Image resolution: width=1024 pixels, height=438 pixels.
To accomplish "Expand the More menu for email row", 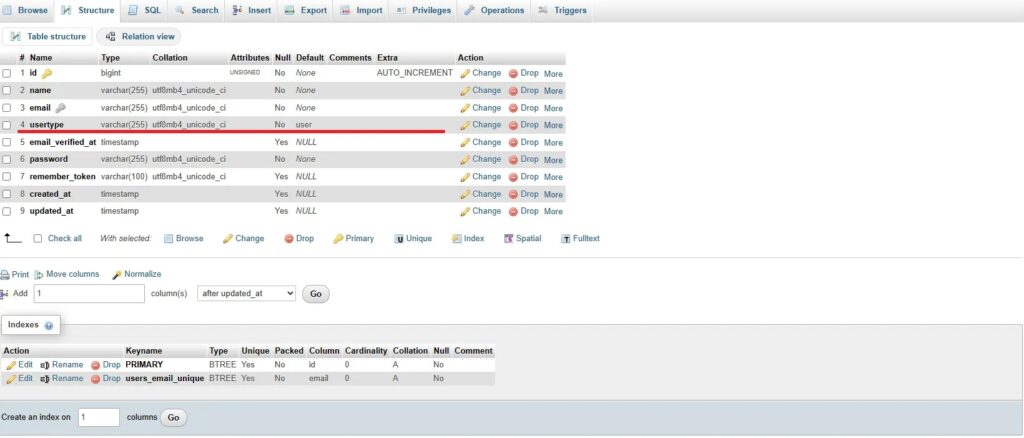I will (x=553, y=108).
